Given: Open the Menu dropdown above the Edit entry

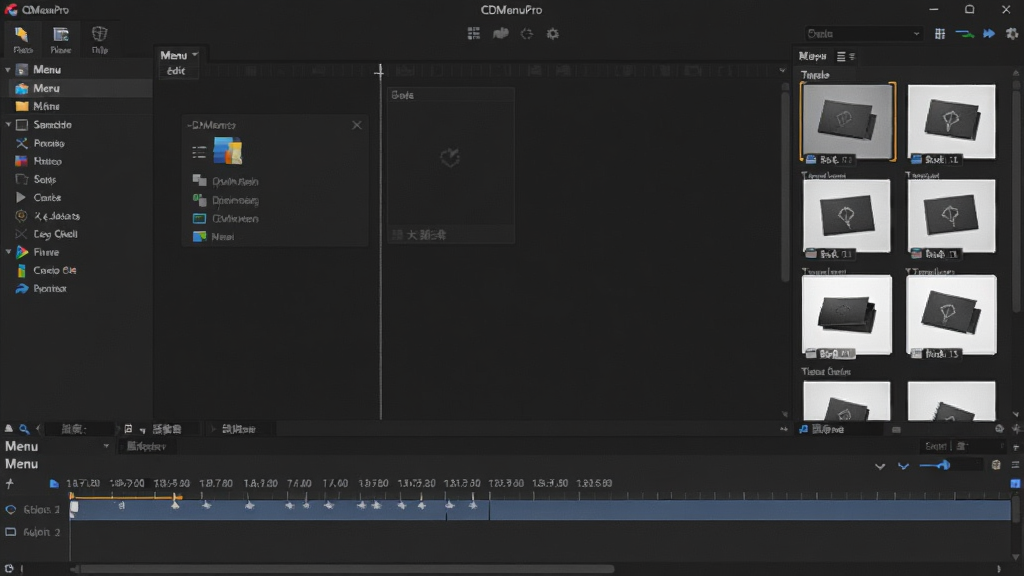Looking at the screenshot, I should coord(179,55).
